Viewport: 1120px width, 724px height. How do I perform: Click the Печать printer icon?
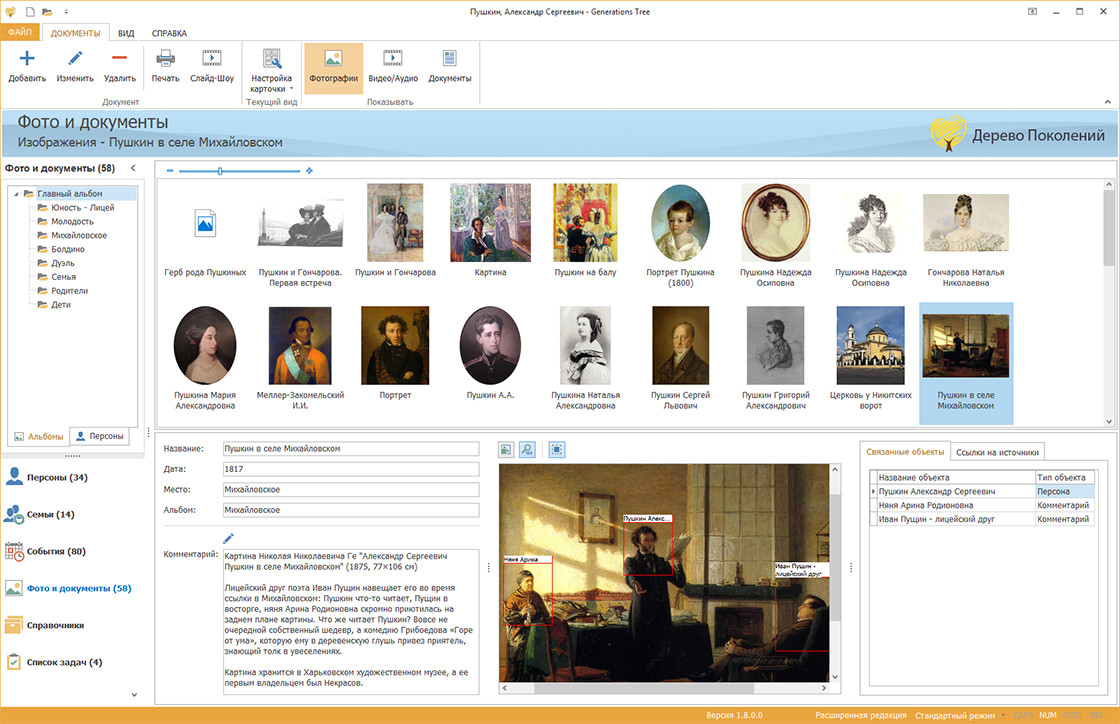pos(165,59)
